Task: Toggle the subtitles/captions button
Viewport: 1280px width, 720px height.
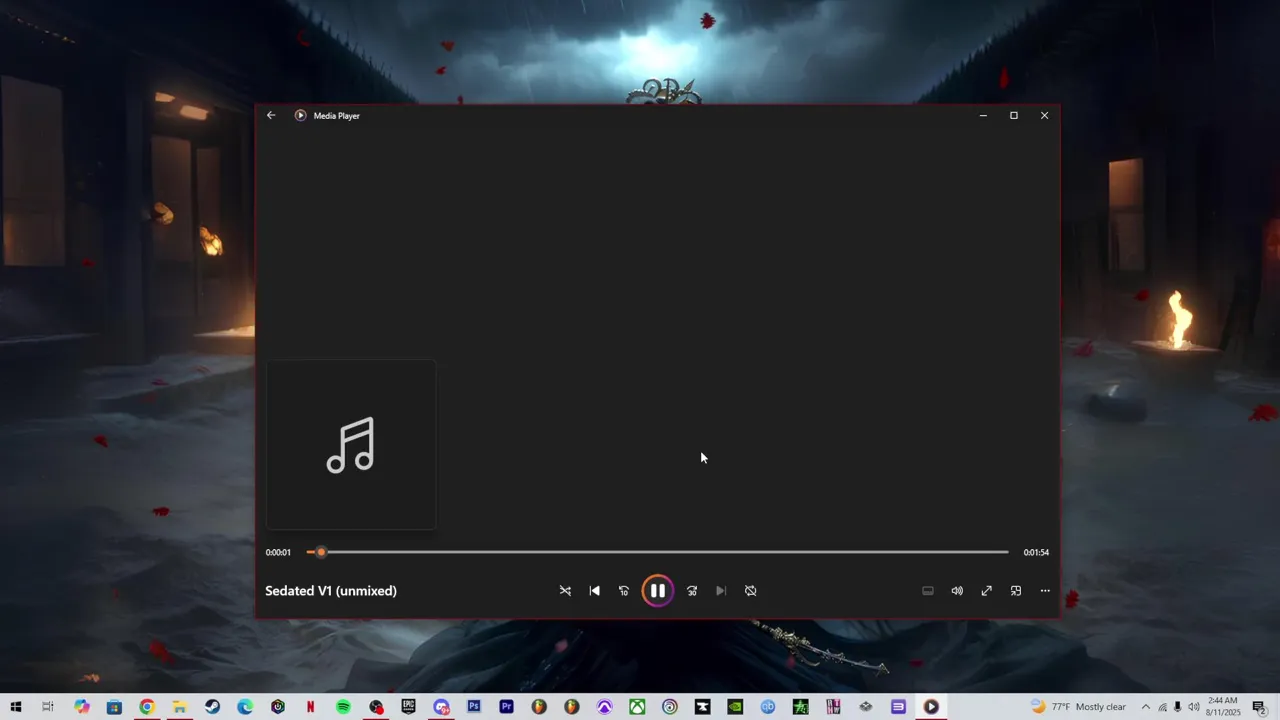Action: click(928, 591)
